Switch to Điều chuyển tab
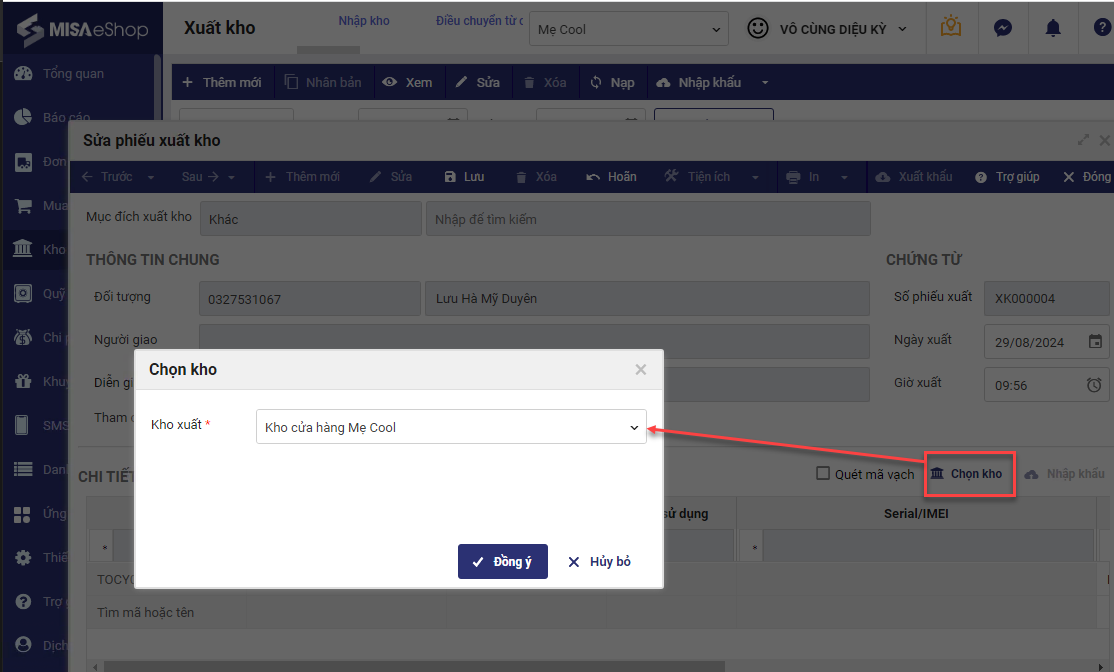 click(x=480, y=21)
